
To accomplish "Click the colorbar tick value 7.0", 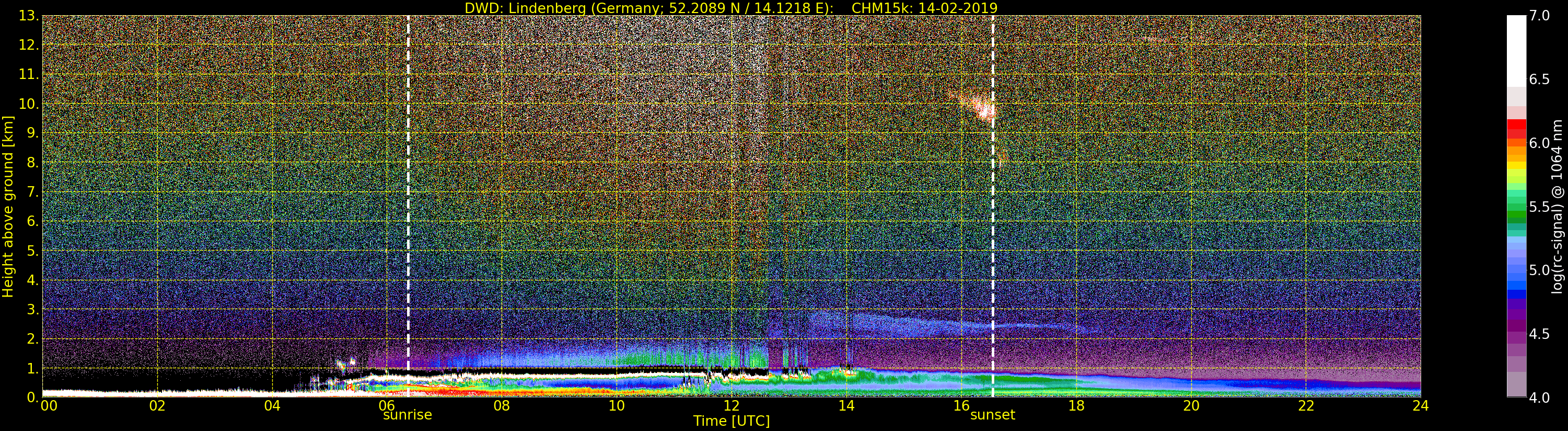I will tap(1539, 16).
